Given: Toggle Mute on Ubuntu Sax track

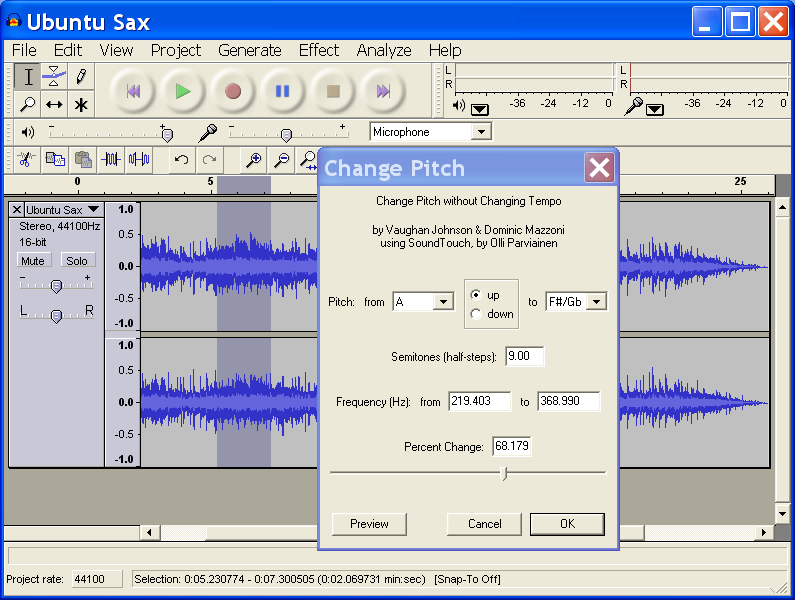Looking at the screenshot, I should [33, 261].
